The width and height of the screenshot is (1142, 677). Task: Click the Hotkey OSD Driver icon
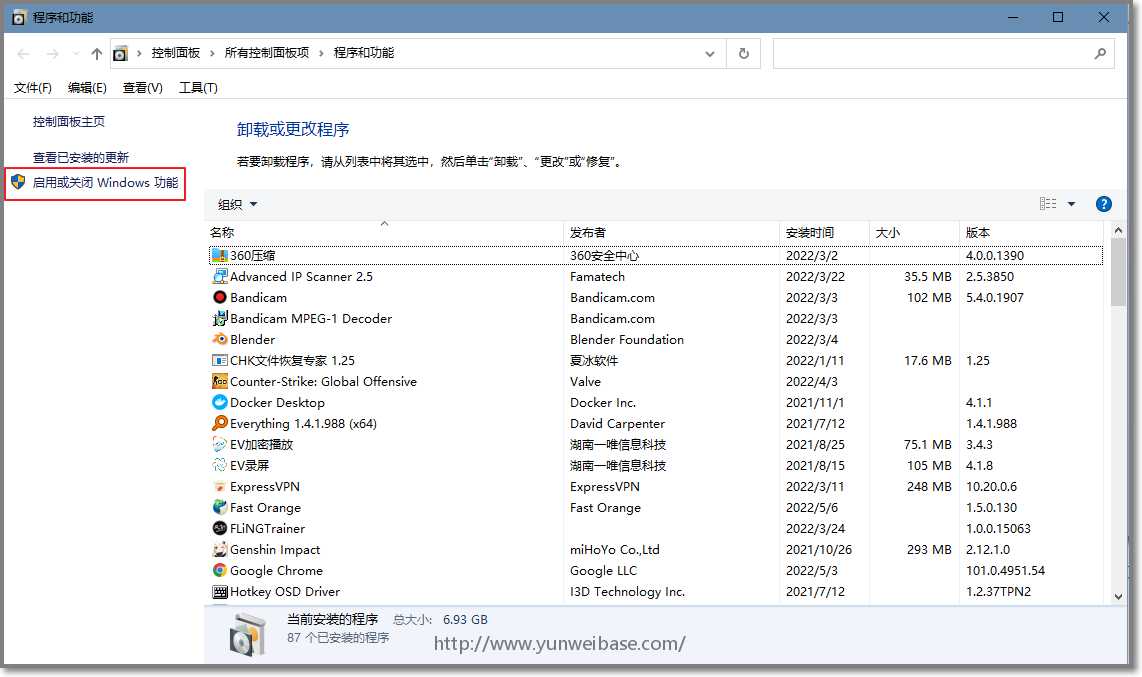(x=219, y=592)
